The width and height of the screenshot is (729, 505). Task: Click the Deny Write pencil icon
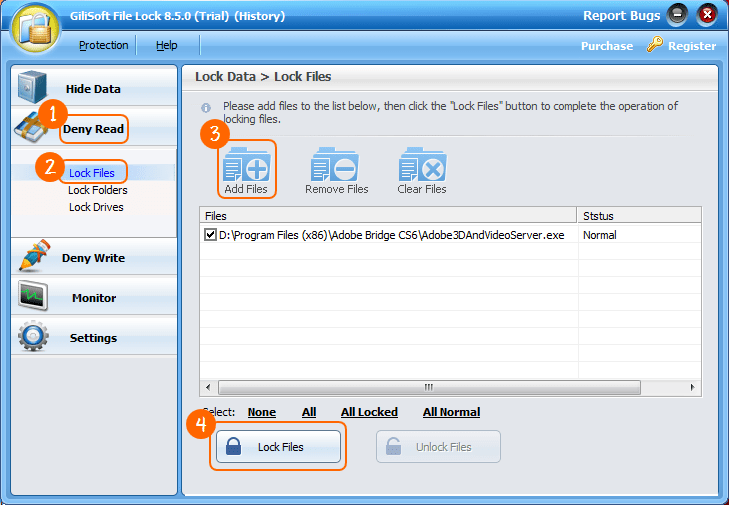pyautogui.click(x=34, y=255)
